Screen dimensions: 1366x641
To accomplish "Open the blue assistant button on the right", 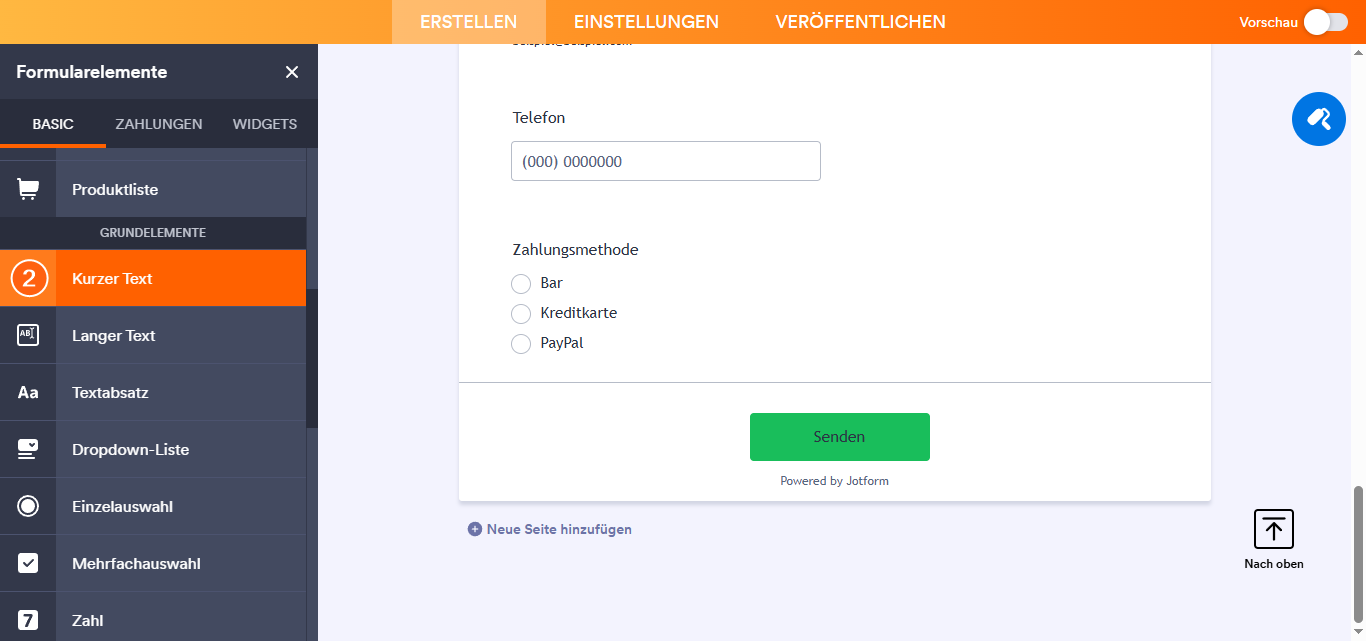I will click(x=1318, y=118).
